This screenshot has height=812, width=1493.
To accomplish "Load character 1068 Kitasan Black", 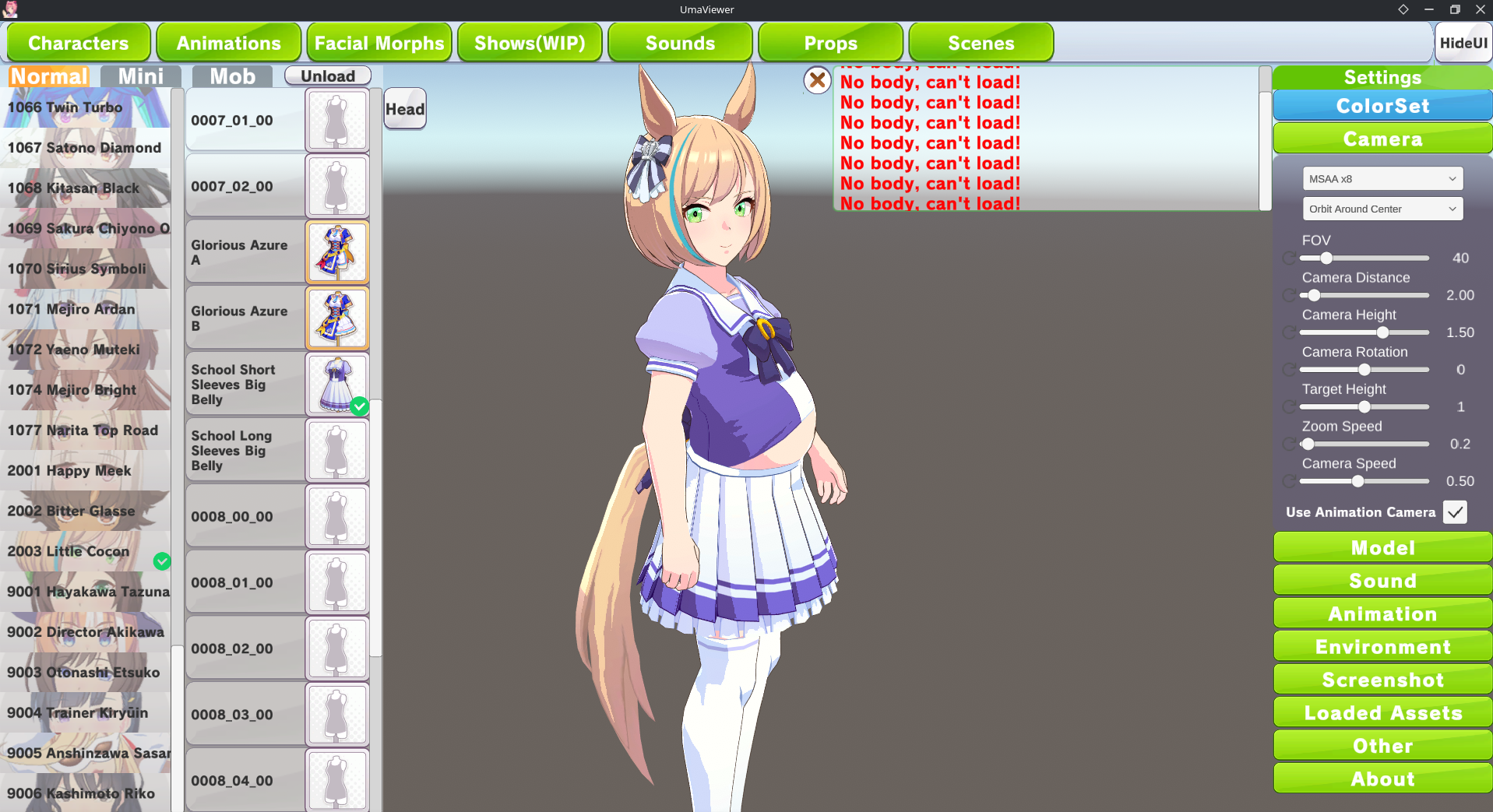I will [85, 188].
